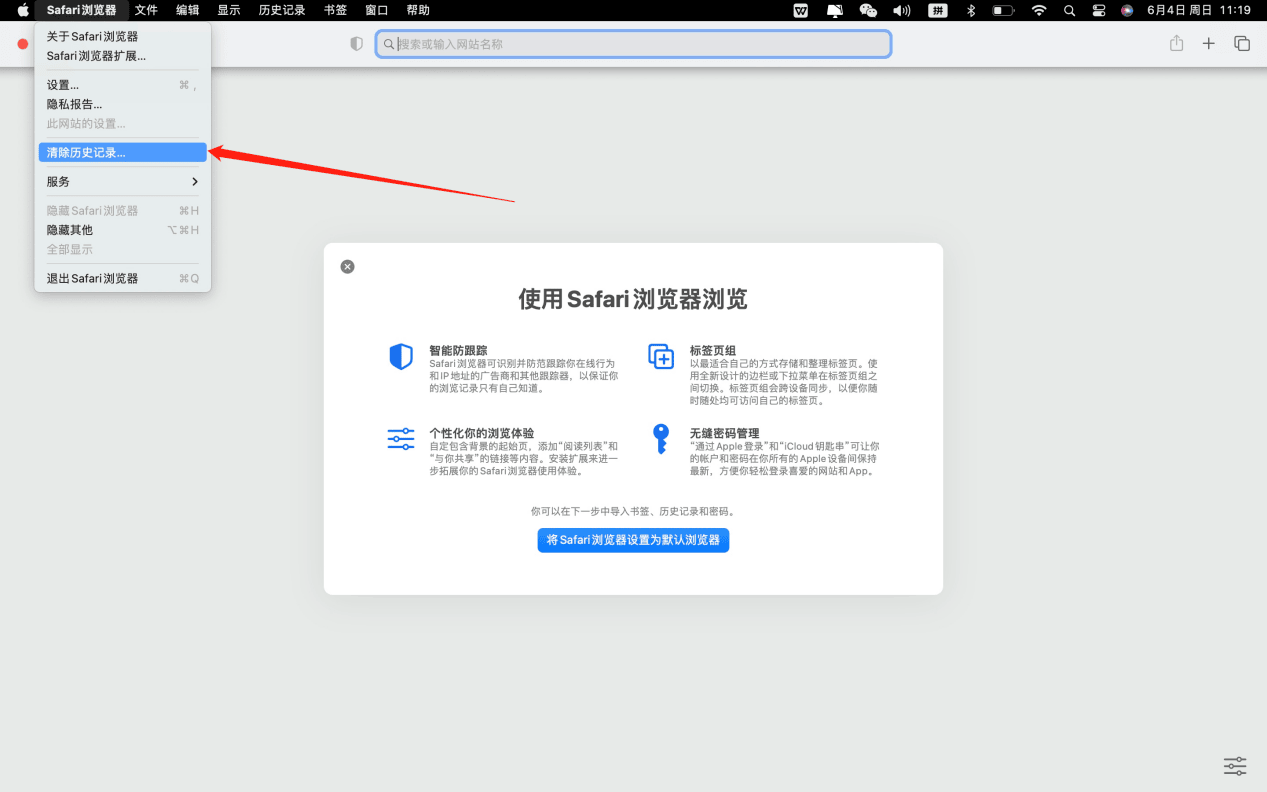Close the Safari window with red button
This screenshot has height=792, width=1267.
tap(22, 44)
